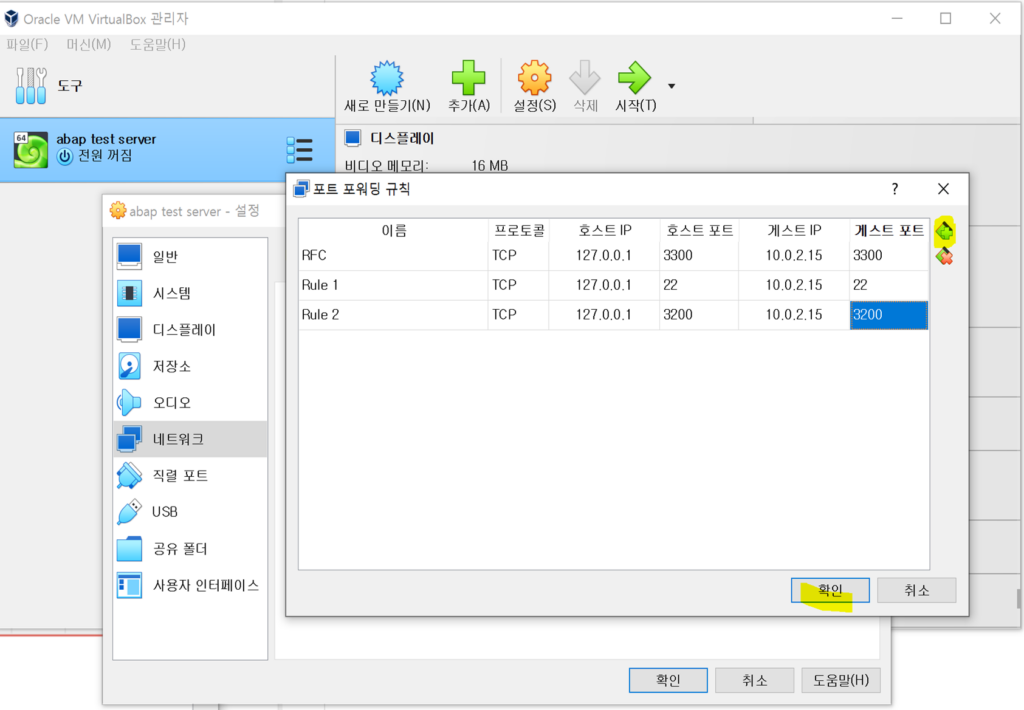Screen dimensions: 1024x710
Task: Confirm port forwarding rules with 확인
Action: pos(830,590)
